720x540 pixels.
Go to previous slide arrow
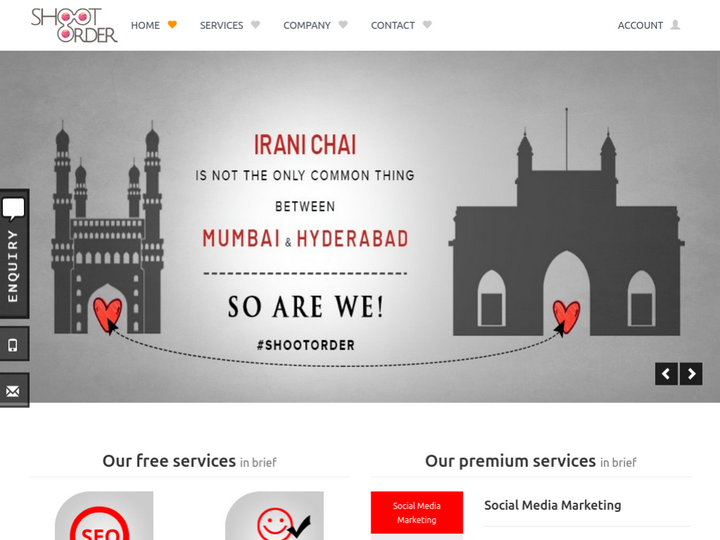[666, 374]
